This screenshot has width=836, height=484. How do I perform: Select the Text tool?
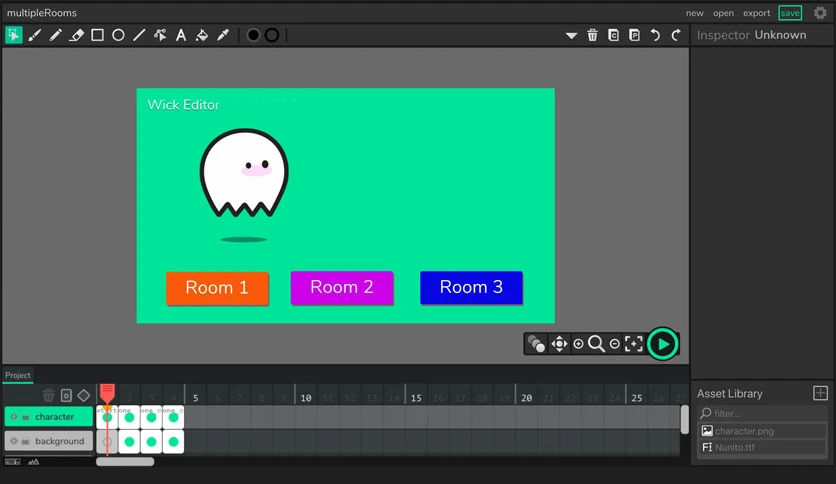pyautogui.click(x=181, y=35)
